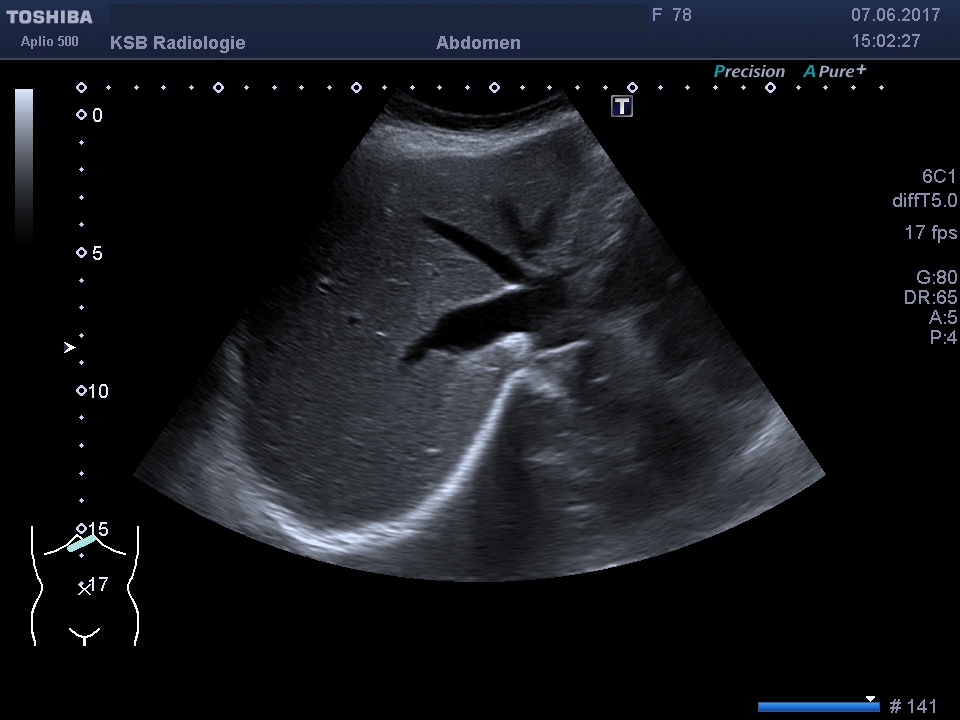Click the focus position arrowhead on depth scale
The height and width of the screenshot is (720, 960).
[69, 347]
